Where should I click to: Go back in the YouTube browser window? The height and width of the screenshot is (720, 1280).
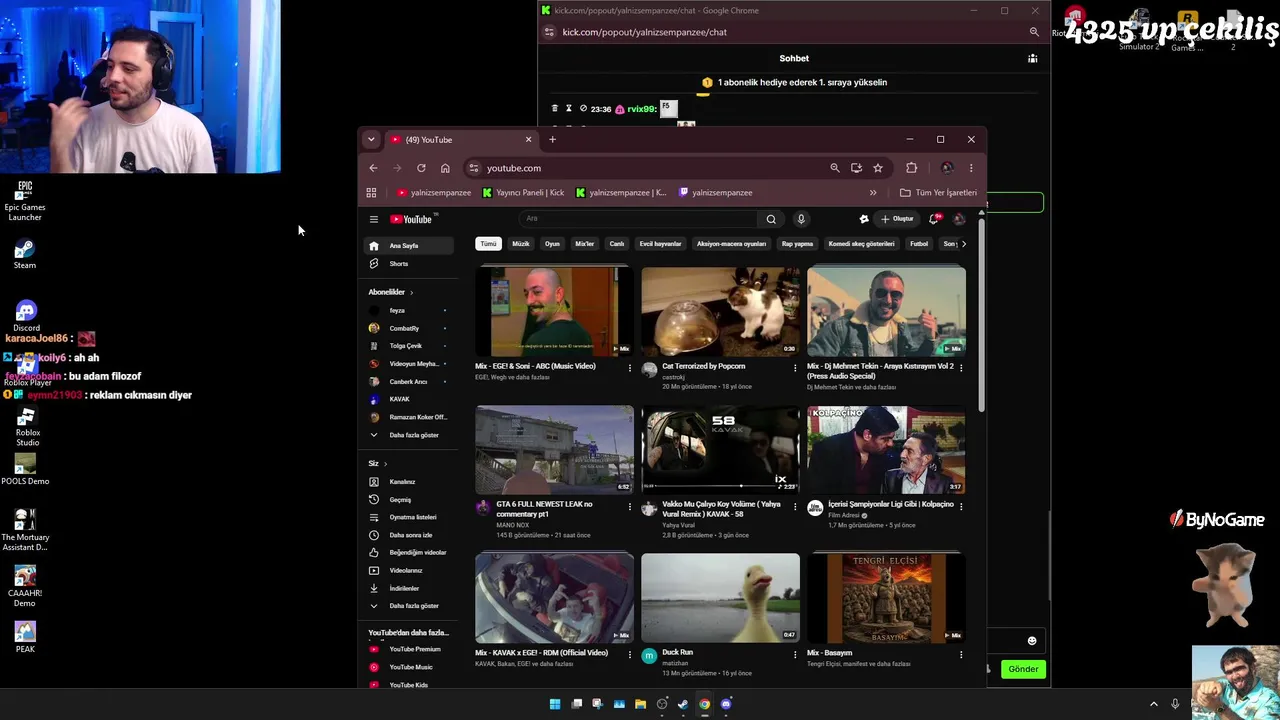tap(373, 168)
